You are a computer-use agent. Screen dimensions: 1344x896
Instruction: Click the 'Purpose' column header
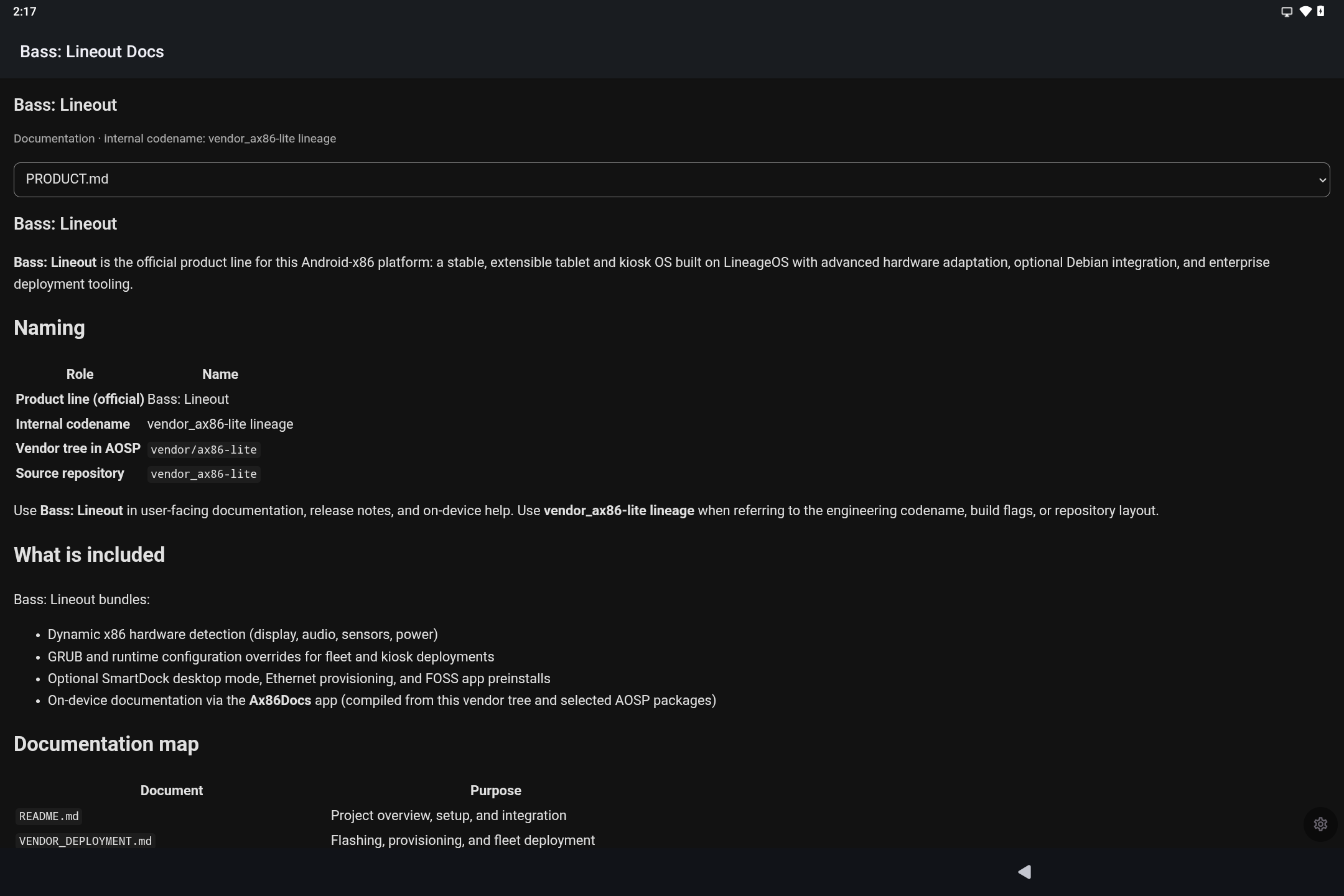(x=496, y=791)
